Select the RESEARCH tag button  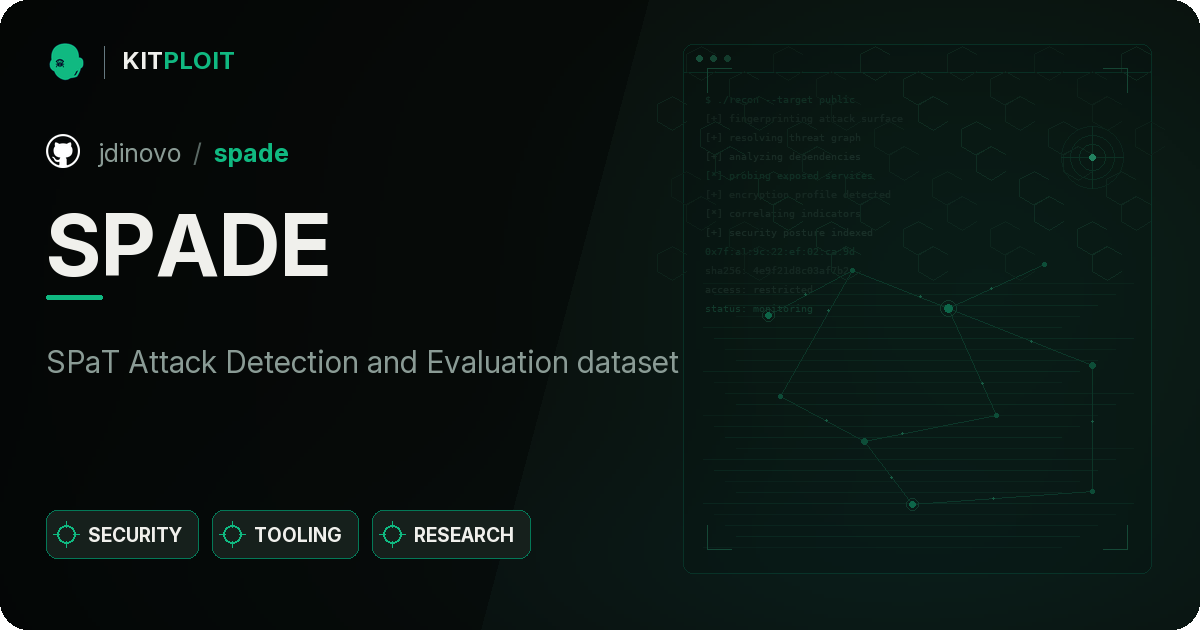click(451, 535)
